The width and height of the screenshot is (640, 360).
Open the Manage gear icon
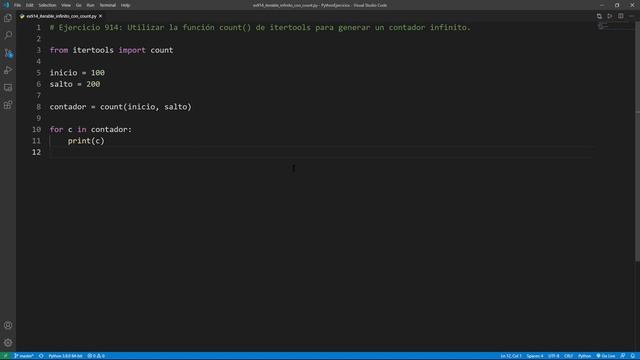click(x=8, y=342)
